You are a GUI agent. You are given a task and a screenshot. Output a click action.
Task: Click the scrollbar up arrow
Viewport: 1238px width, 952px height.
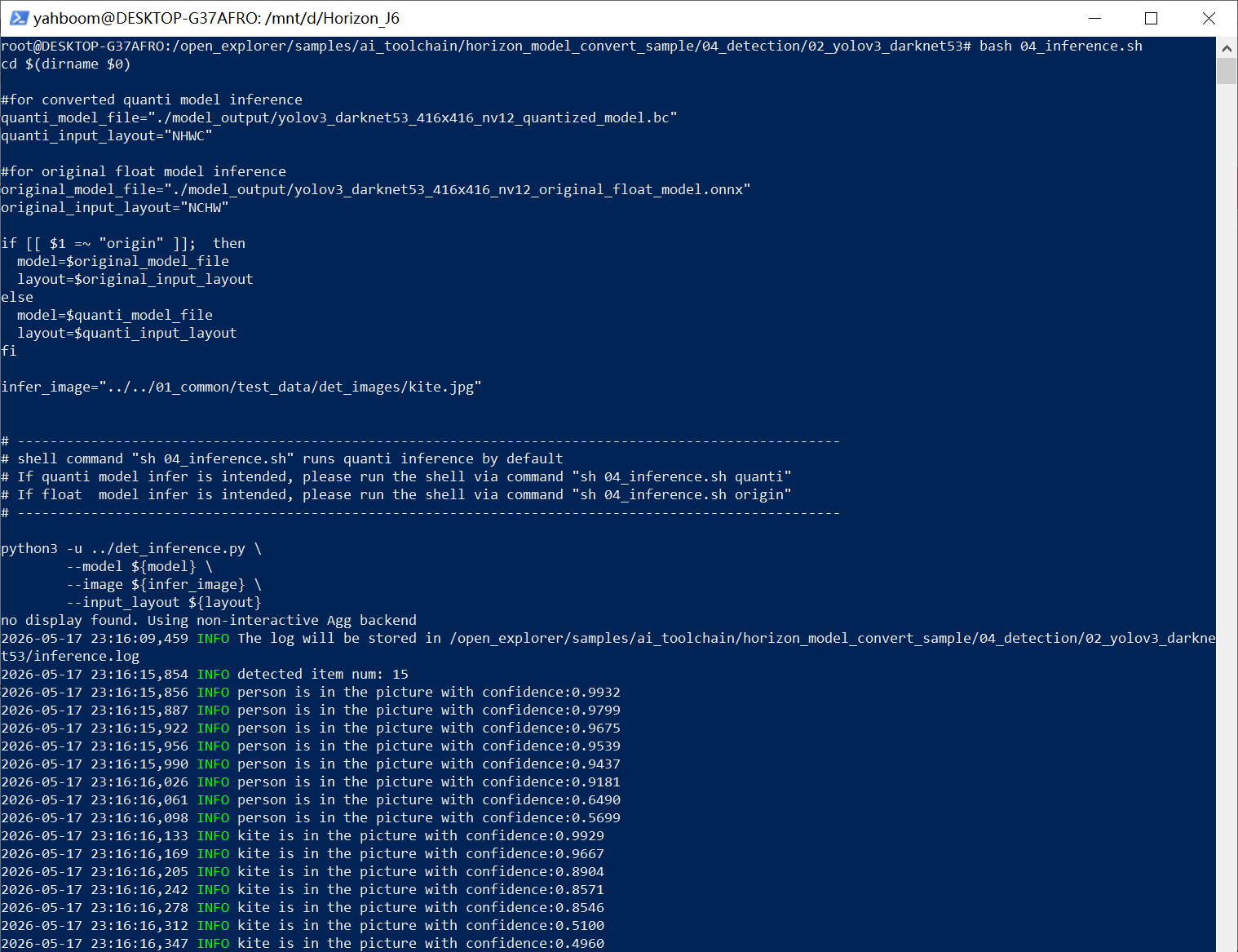[x=1227, y=48]
